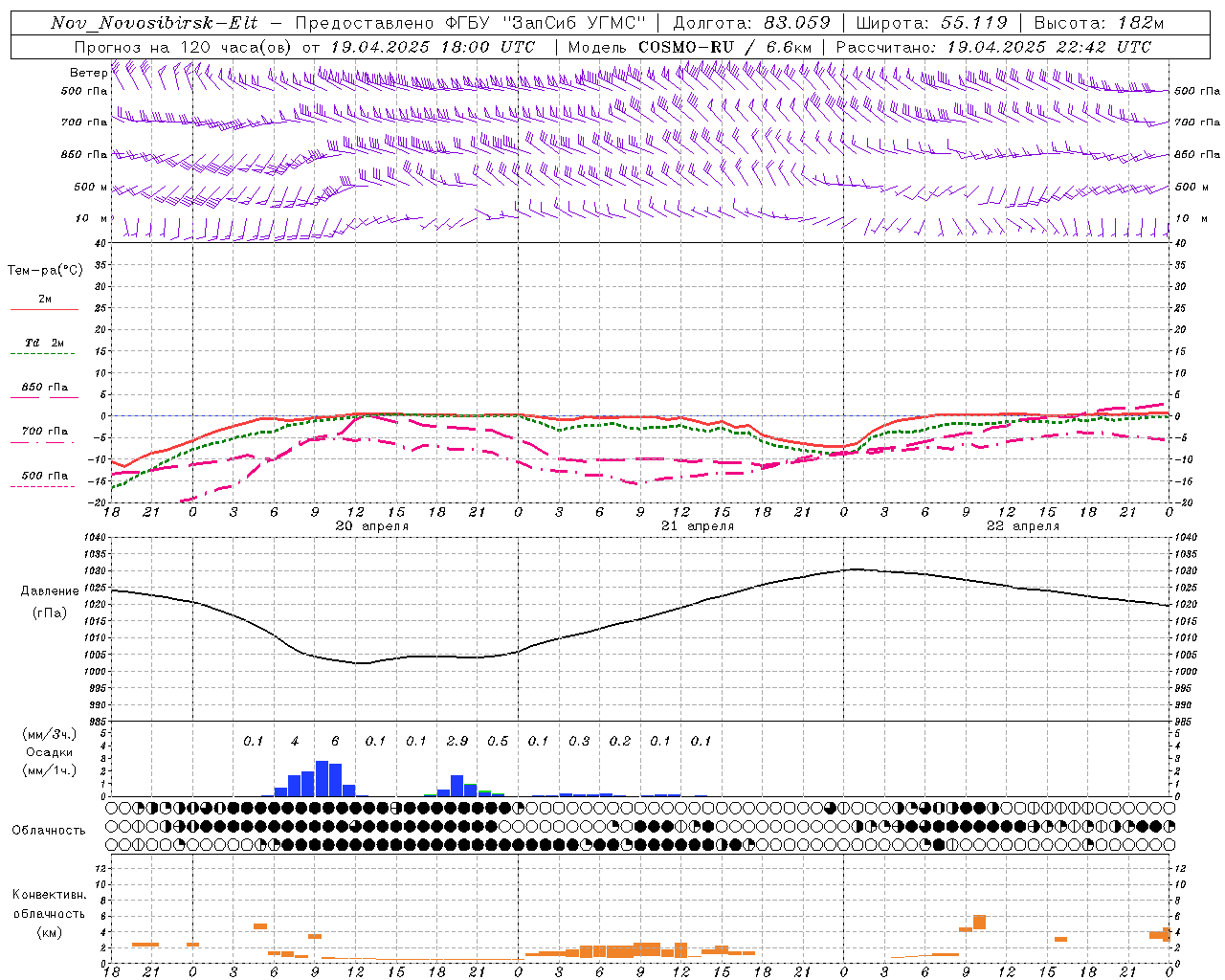Click the Облачность cloud cover label
This screenshot has height=980, width=1225.
point(49,830)
